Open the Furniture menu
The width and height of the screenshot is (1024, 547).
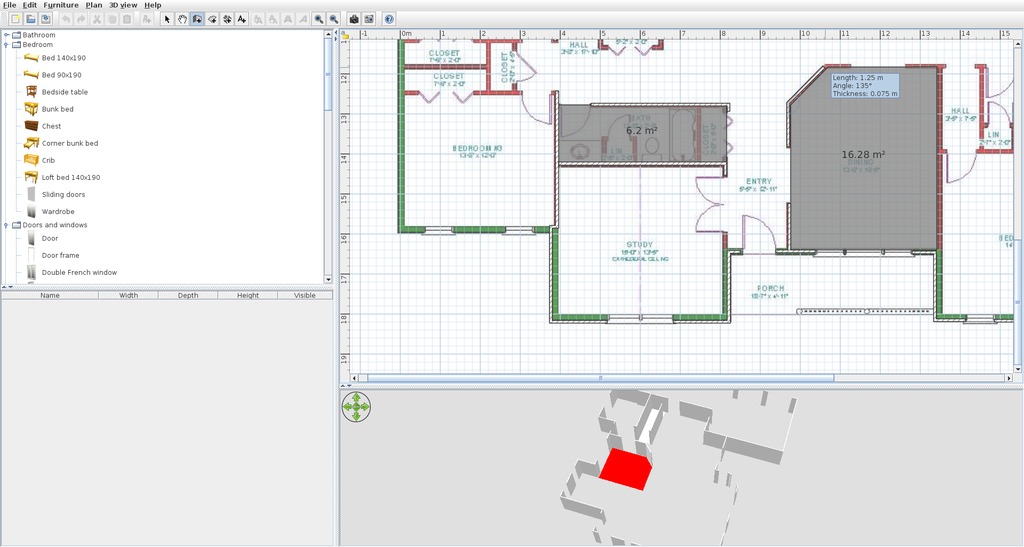click(x=61, y=5)
